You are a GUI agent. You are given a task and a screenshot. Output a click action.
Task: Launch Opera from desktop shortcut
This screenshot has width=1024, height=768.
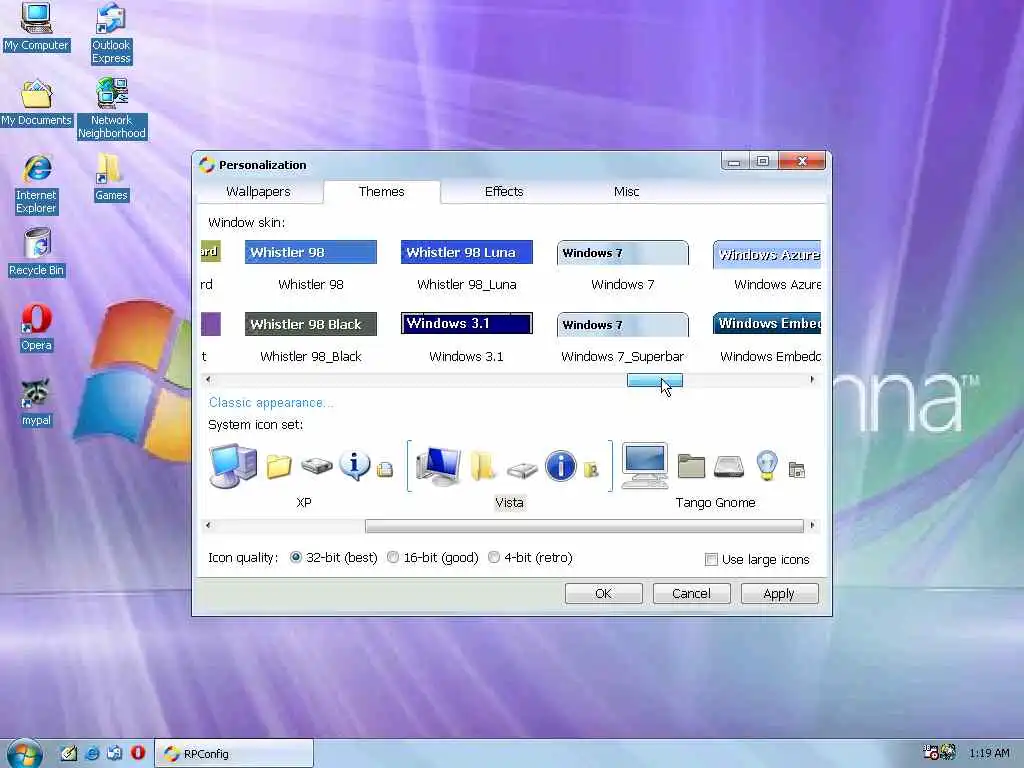(36, 328)
